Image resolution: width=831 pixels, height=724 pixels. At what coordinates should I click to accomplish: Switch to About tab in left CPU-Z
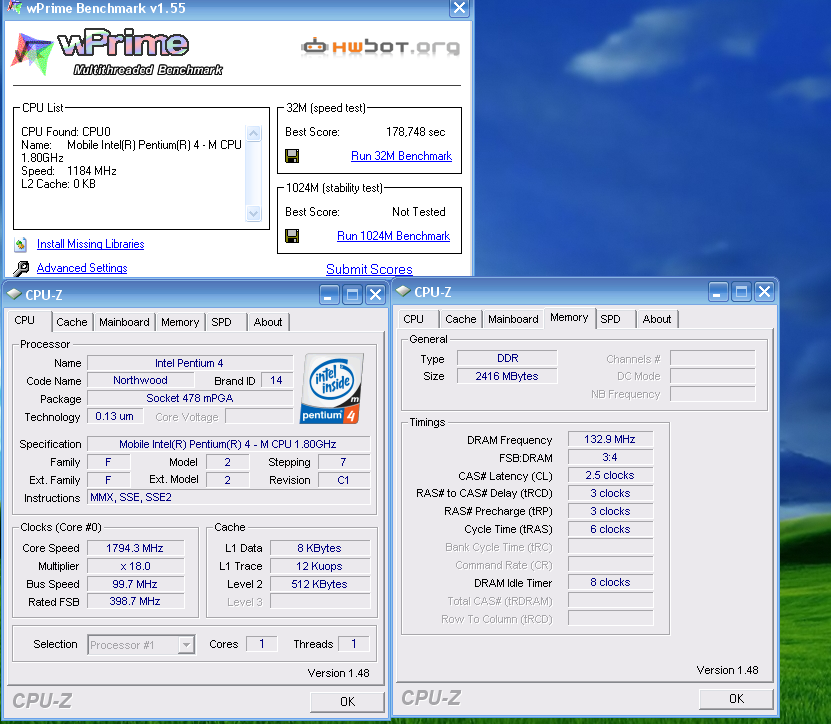point(268,322)
